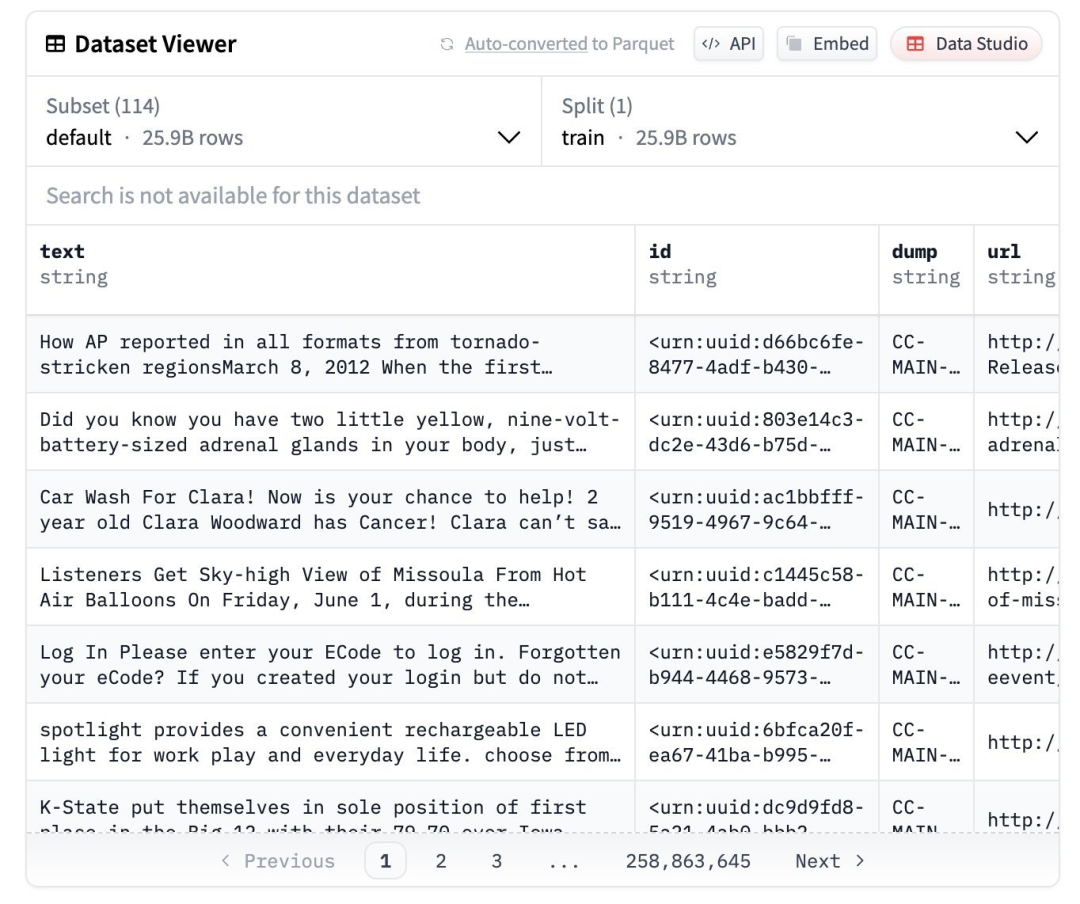Screen dimensions: 1080x904
Task: Select the 'Car Wash For Clara' text cell
Action: tap(331, 510)
